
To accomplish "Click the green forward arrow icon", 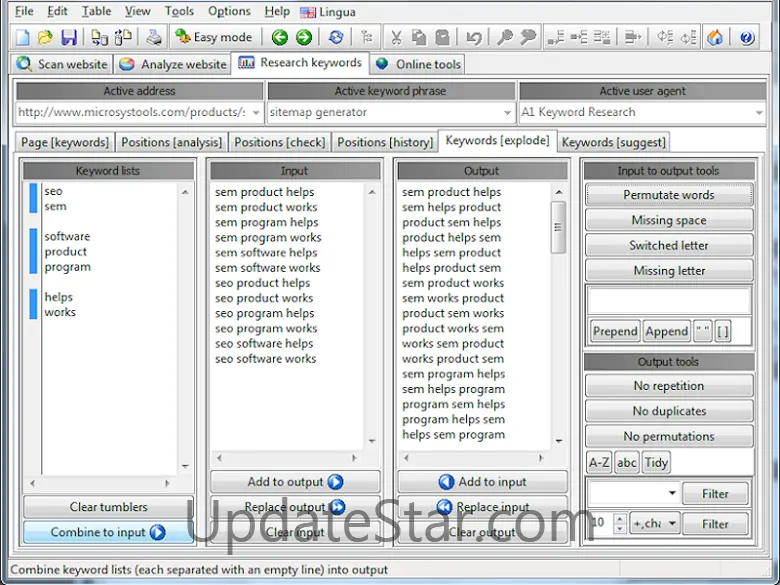I will pos(303,38).
